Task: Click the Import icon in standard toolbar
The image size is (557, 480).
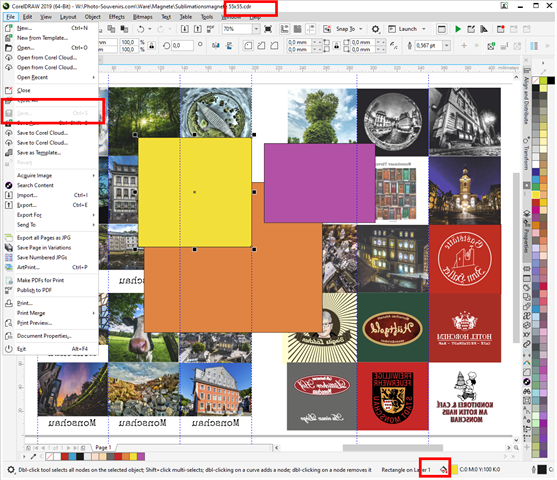Action: [185, 29]
